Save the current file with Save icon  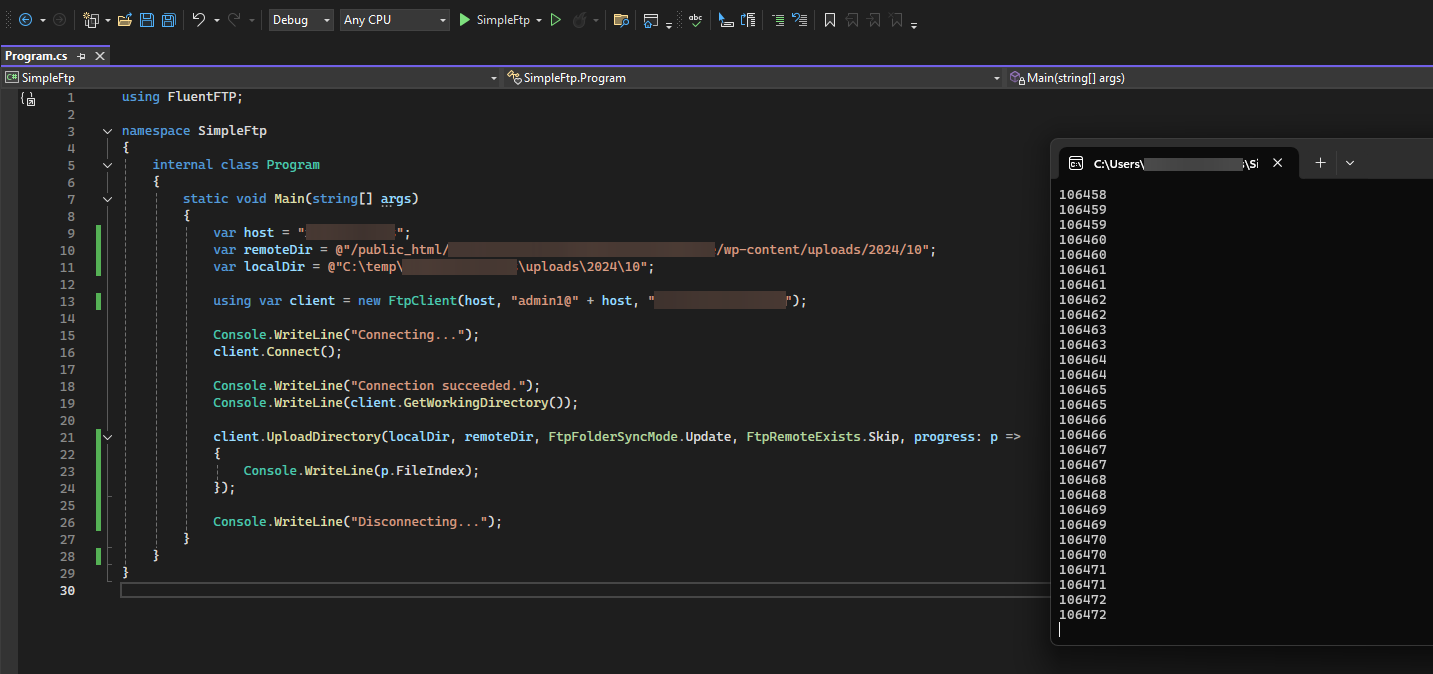tap(147, 20)
